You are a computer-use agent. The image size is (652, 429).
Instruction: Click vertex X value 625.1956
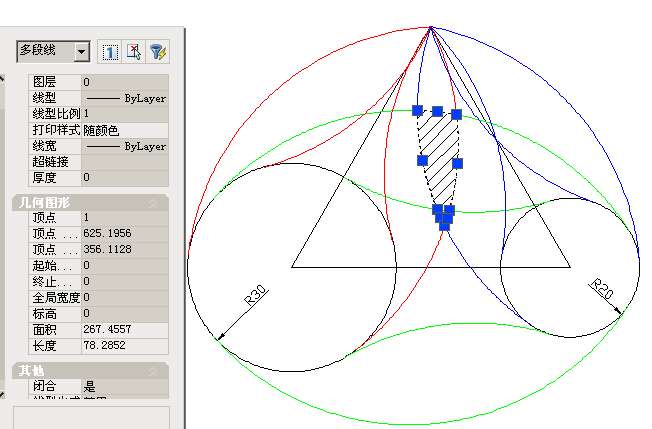click(125, 233)
